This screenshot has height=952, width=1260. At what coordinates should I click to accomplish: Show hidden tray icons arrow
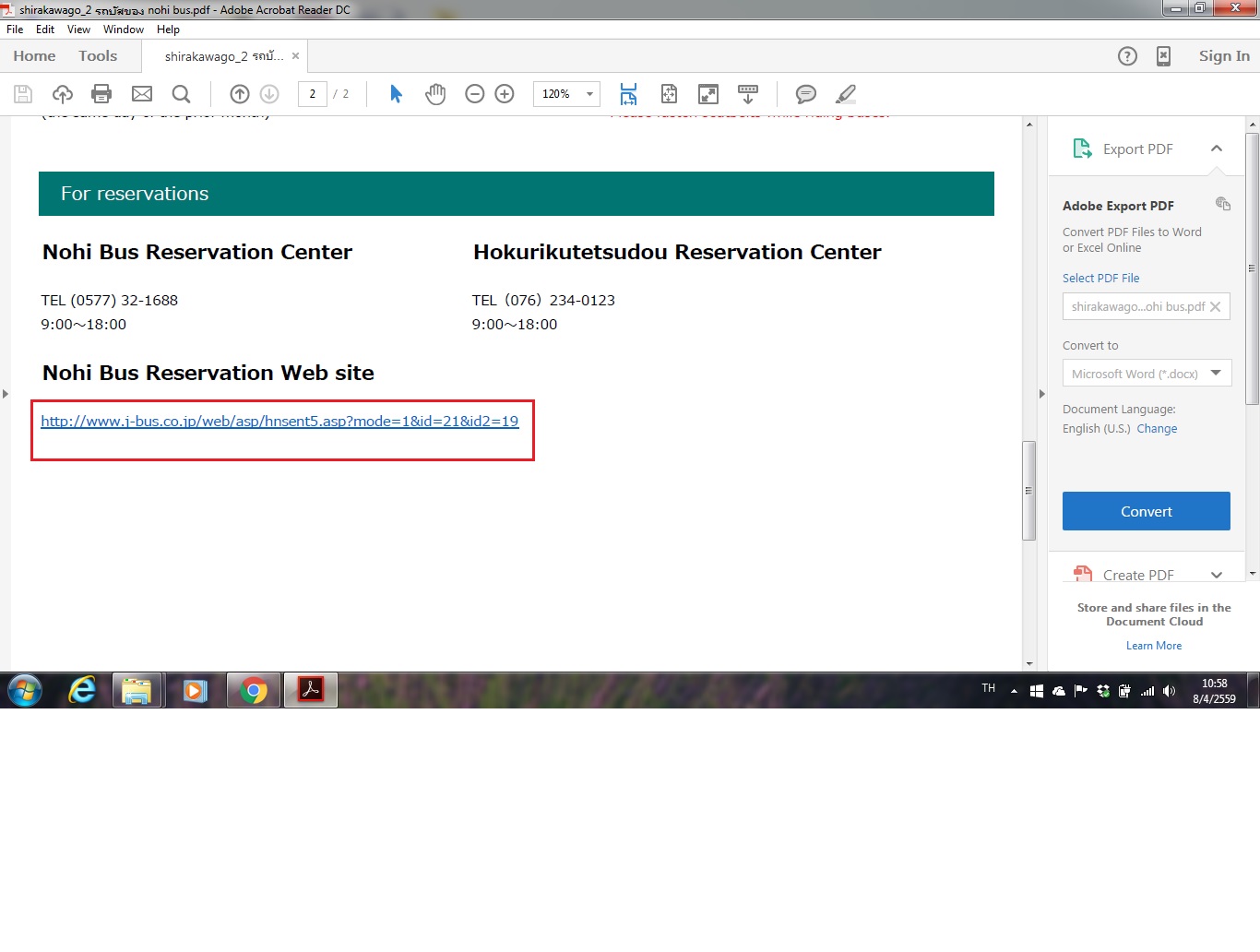coord(1014,691)
